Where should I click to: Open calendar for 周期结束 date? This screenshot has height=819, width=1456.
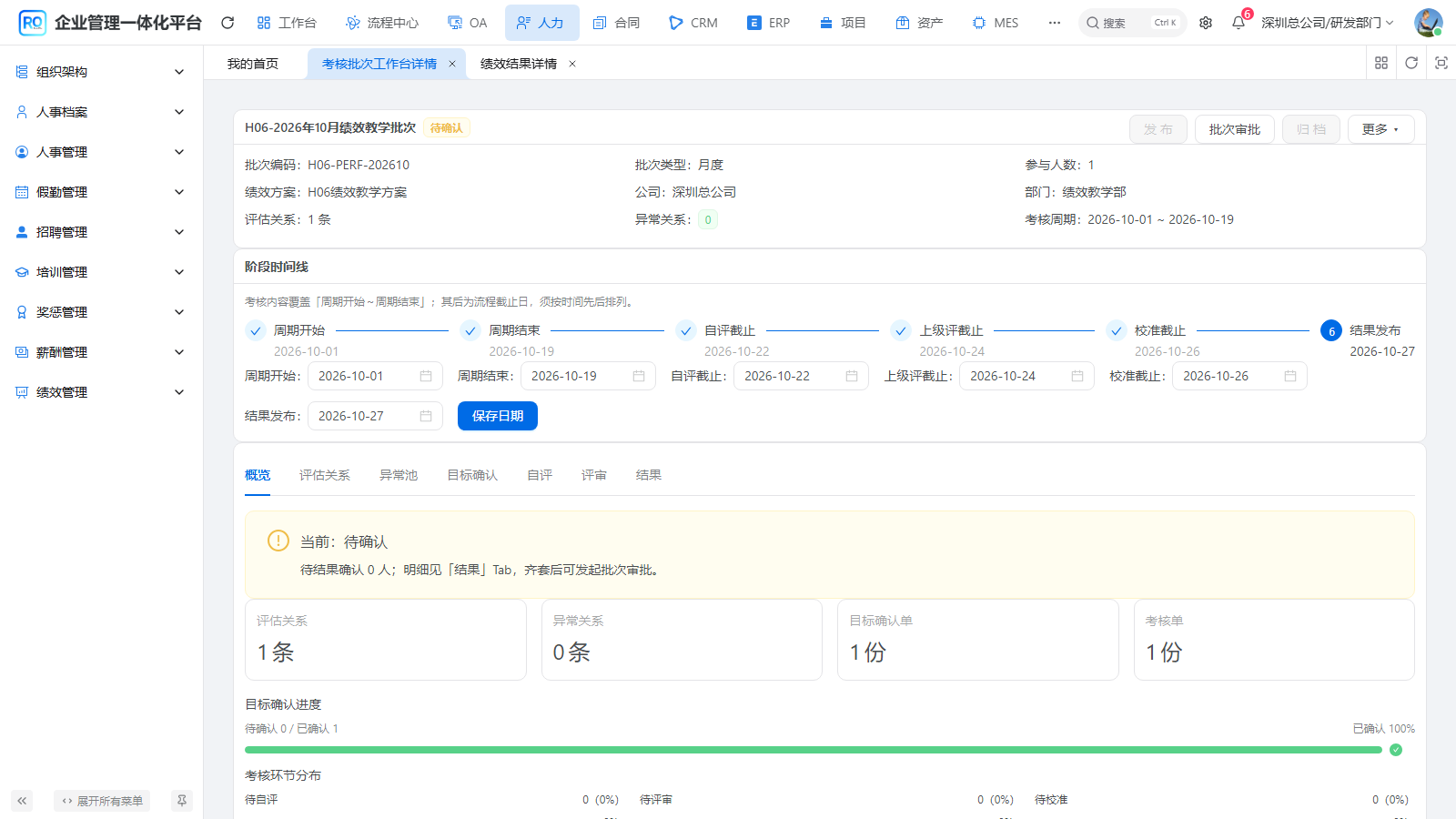pos(639,376)
